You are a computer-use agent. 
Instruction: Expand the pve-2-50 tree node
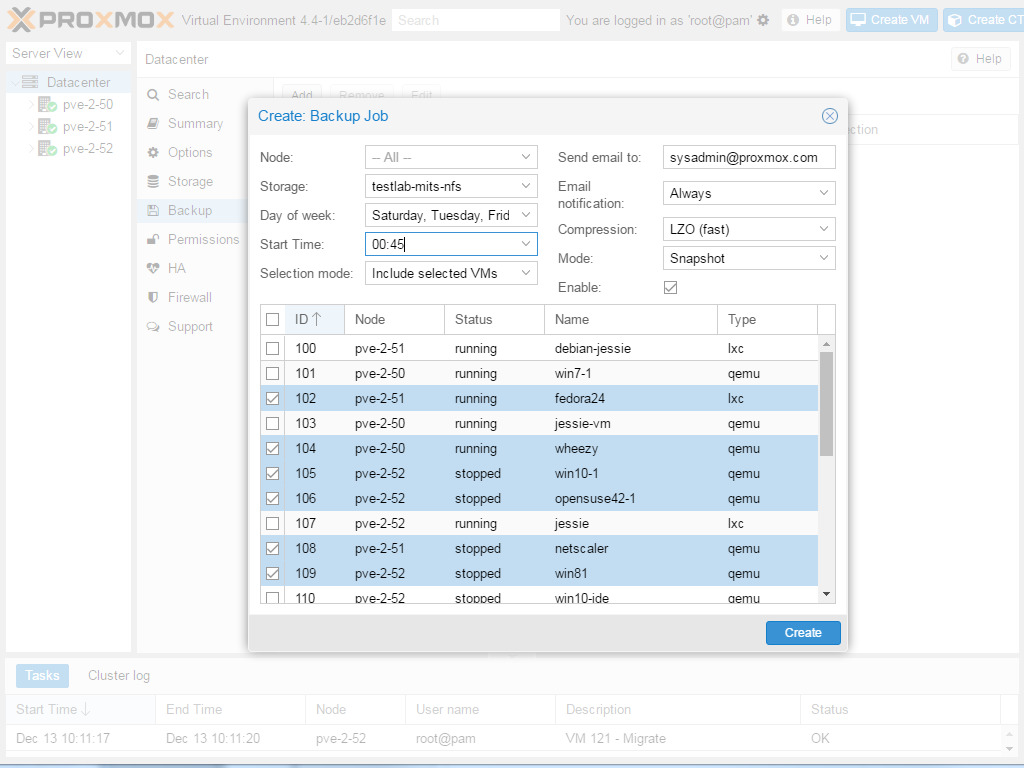point(31,104)
